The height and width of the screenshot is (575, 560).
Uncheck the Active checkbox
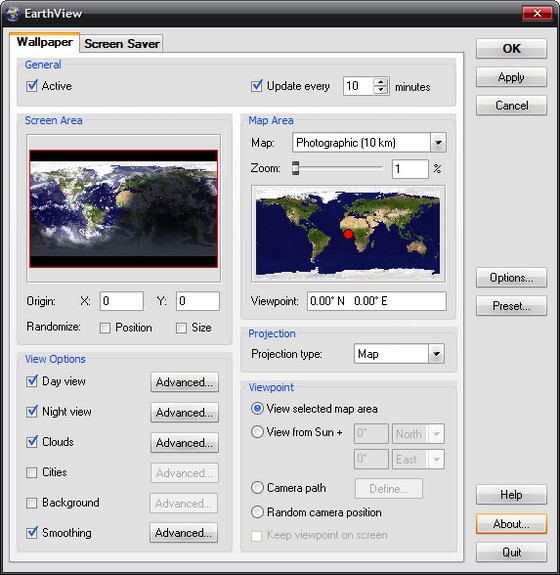click(x=32, y=86)
